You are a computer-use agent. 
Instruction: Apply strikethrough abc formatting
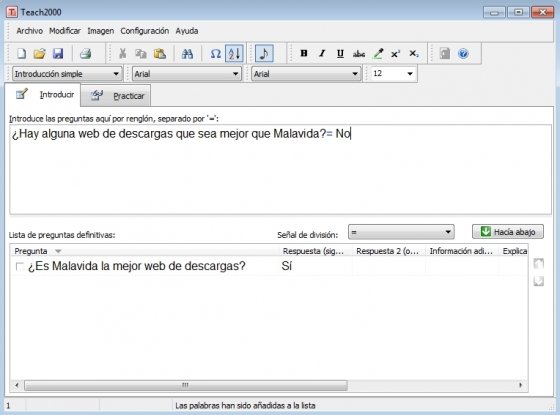[x=359, y=54]
